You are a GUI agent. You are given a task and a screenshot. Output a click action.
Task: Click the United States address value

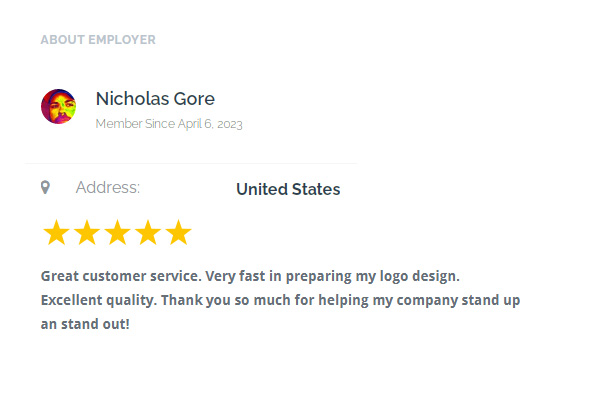pyautogui.click(x=288, y=189)
